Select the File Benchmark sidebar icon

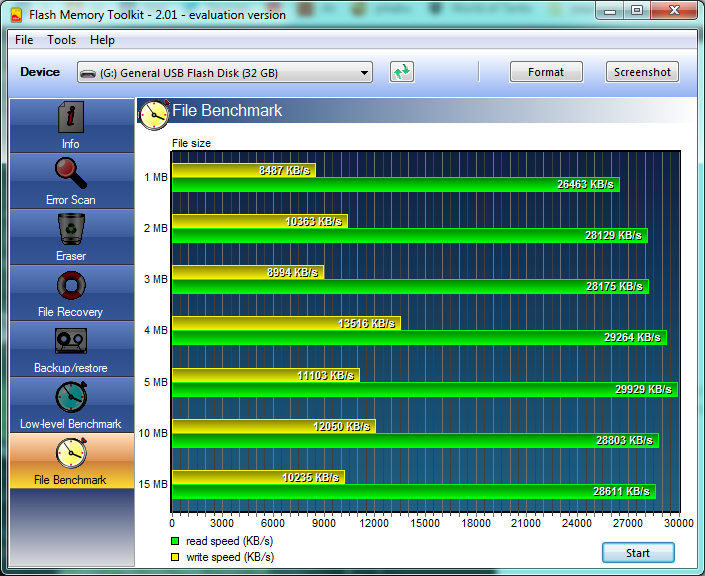pos(70,454)
